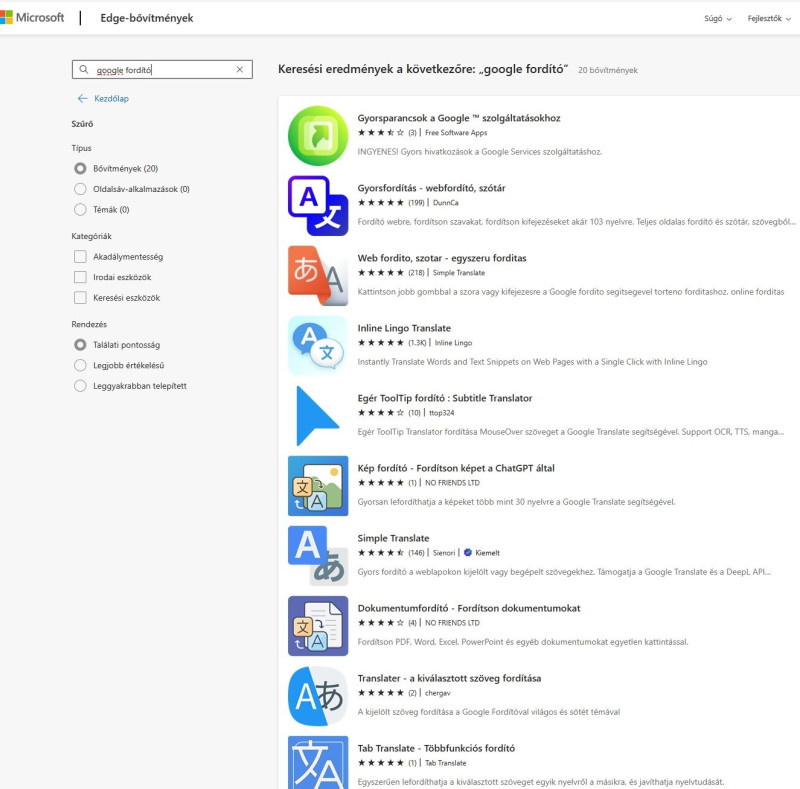This screenshot has width=800, height=789.
Task: Open the Kép fordító extension icon
Action: click(x=318, y=486)
